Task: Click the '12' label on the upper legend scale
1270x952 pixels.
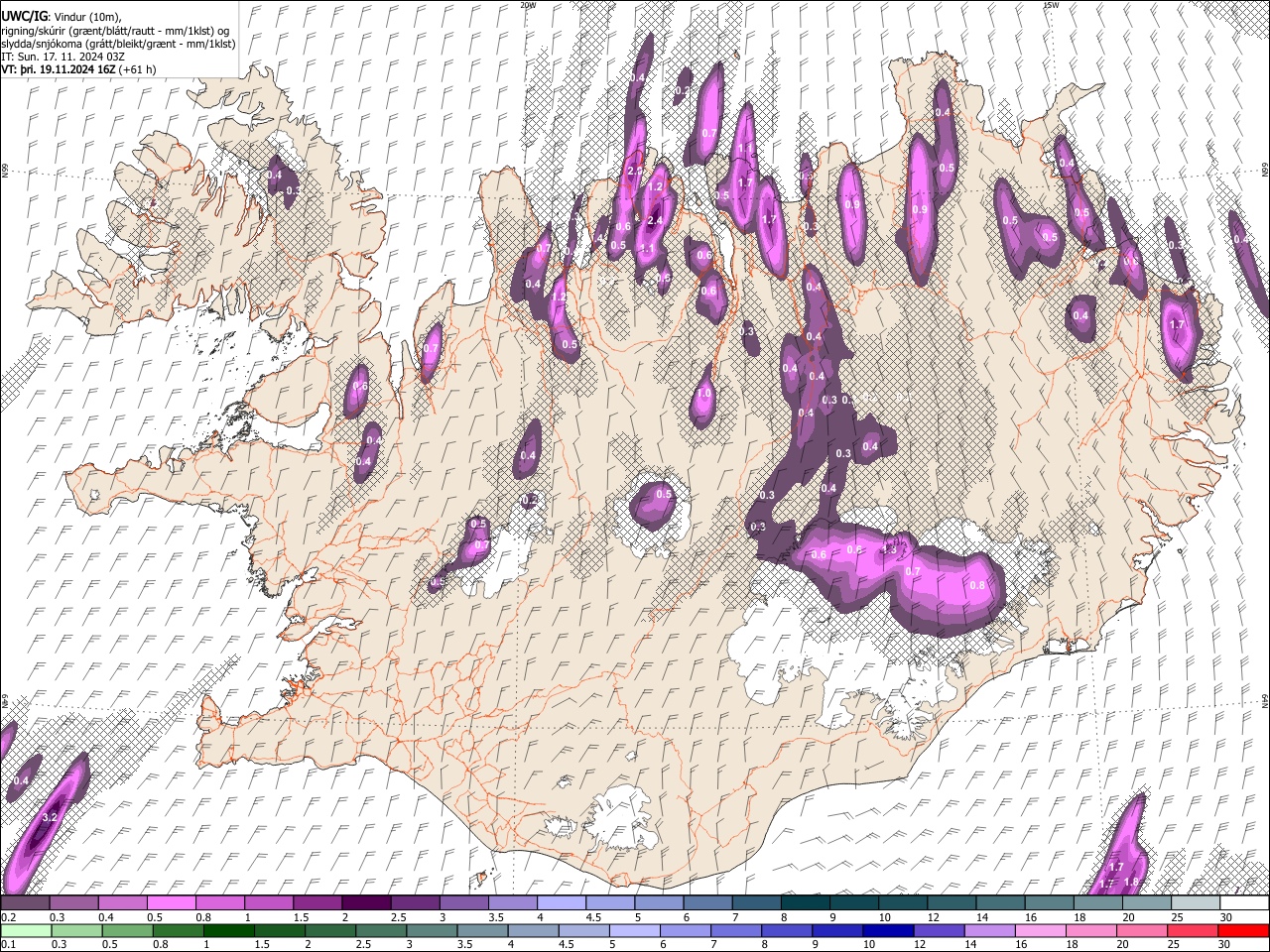Action: pyautogui.click(x=933, y=917)
